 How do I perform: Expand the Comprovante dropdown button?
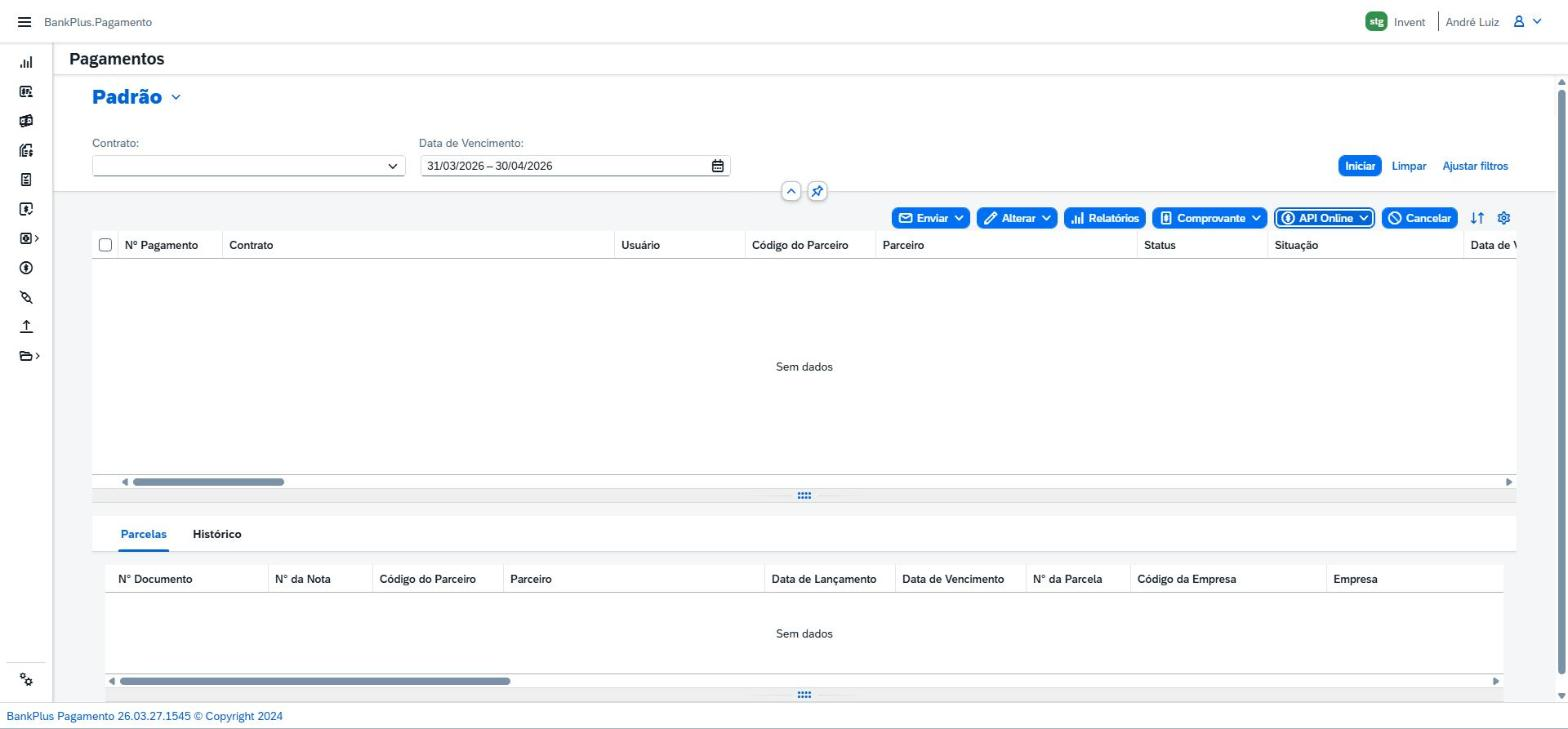pos(1209,218)
